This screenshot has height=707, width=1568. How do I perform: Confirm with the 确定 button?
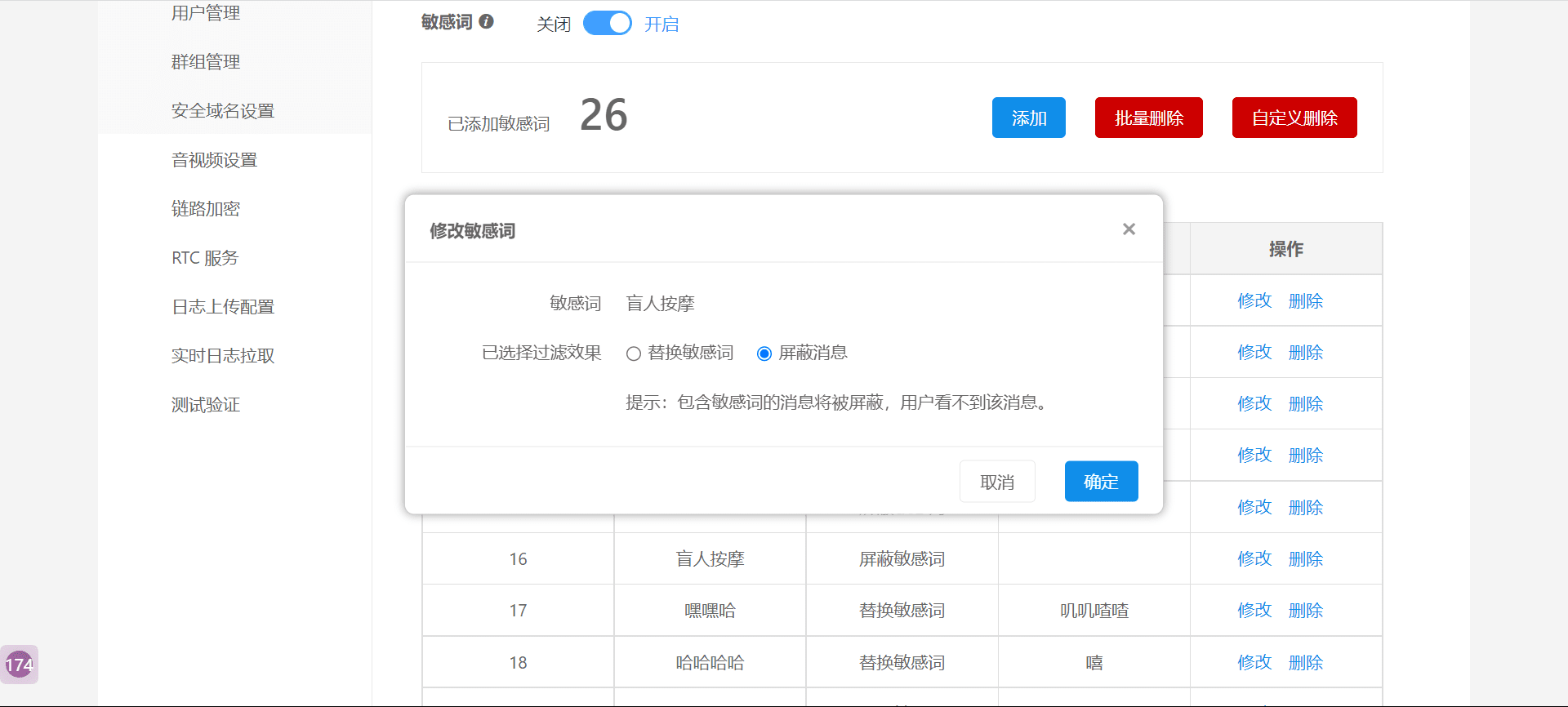pos(1101,482)
